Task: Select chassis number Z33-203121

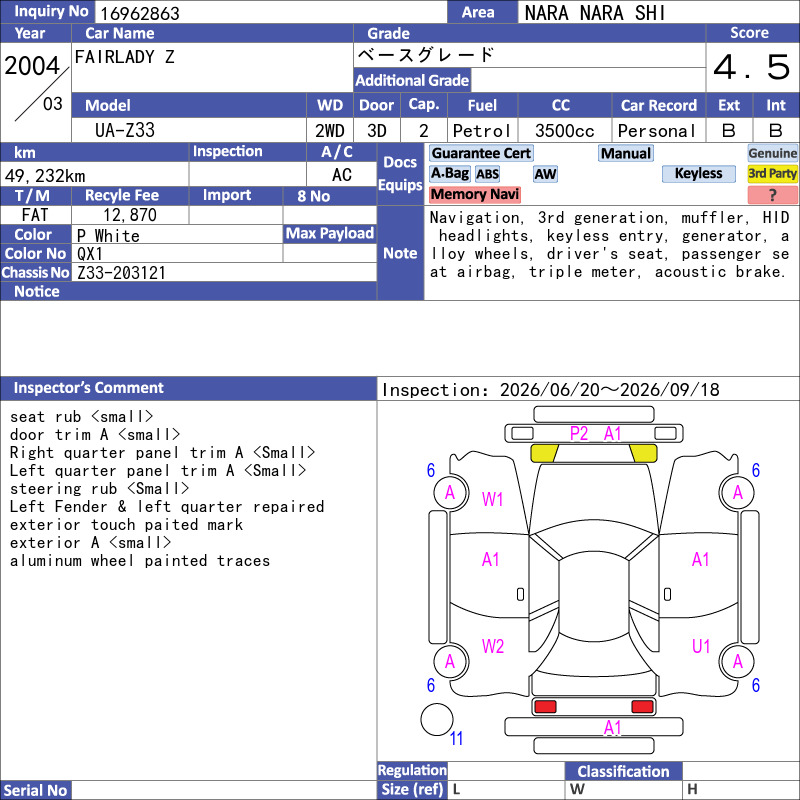Action: [x=121, y=273]
